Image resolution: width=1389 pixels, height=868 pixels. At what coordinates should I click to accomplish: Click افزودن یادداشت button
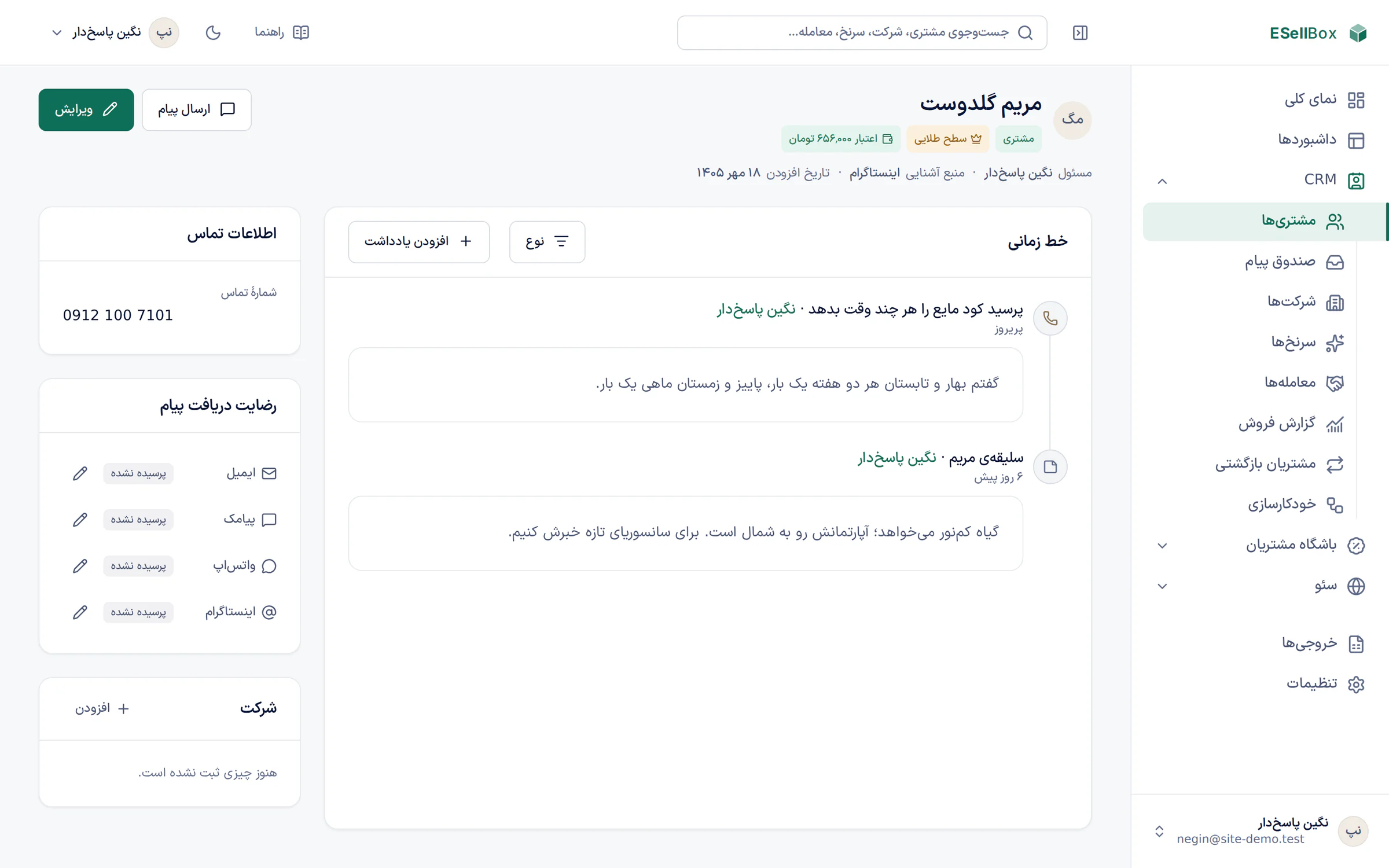[418, 241]
